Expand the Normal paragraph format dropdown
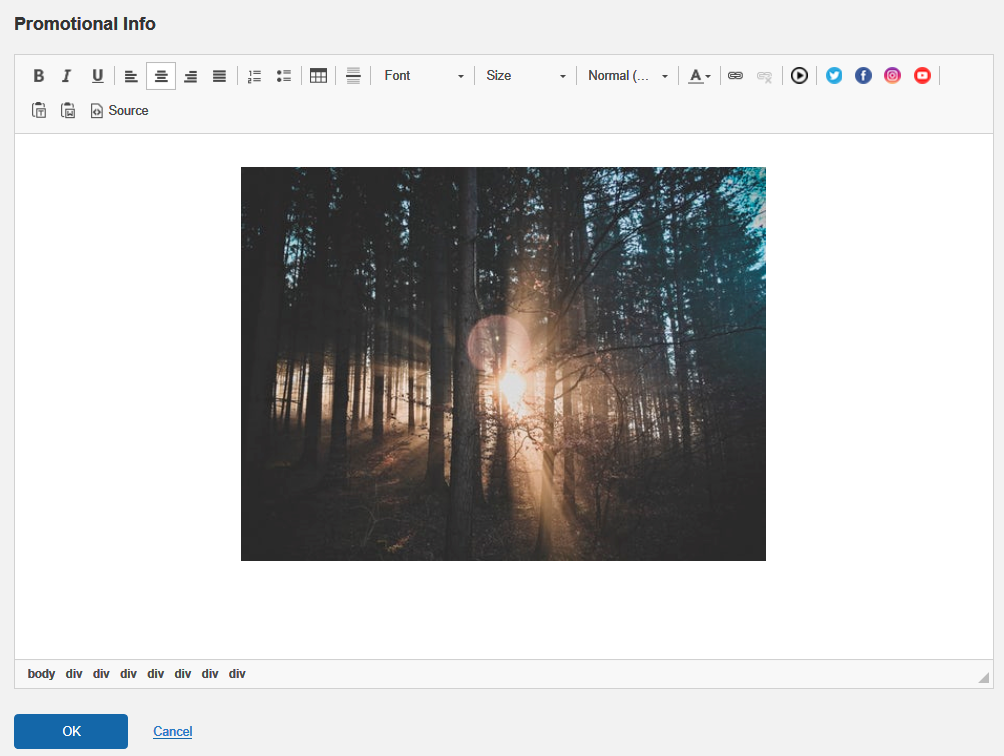 pyautogui.click(x=628, y=76)
